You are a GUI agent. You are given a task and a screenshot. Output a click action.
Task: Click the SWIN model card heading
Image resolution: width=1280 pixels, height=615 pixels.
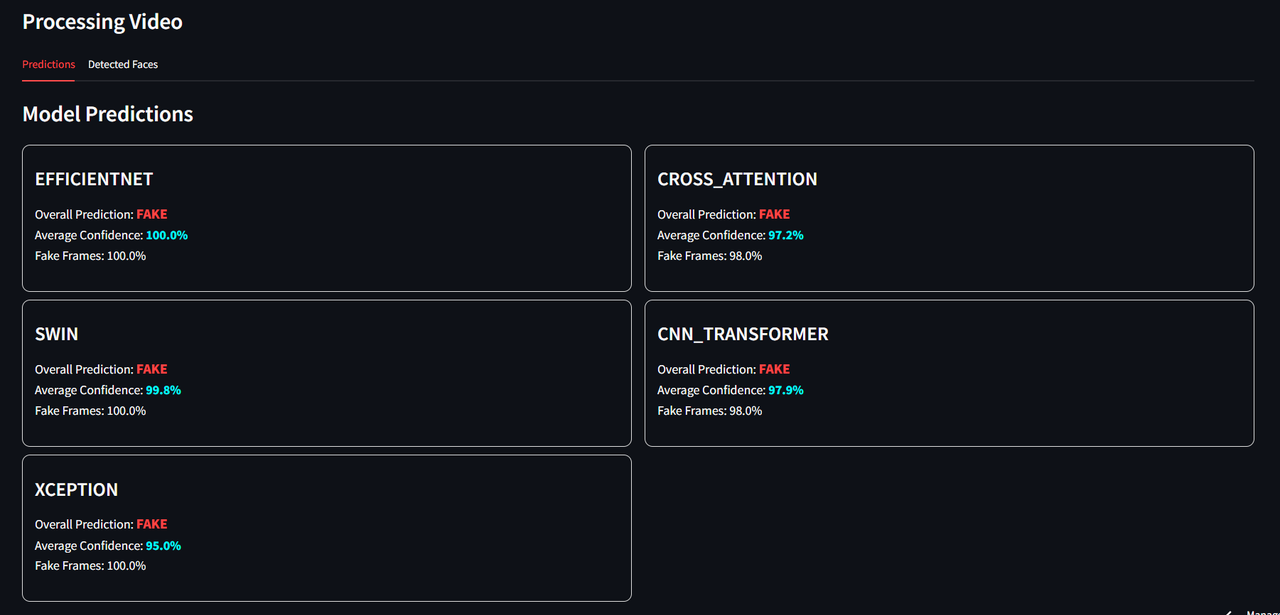[x=56, y=334]
